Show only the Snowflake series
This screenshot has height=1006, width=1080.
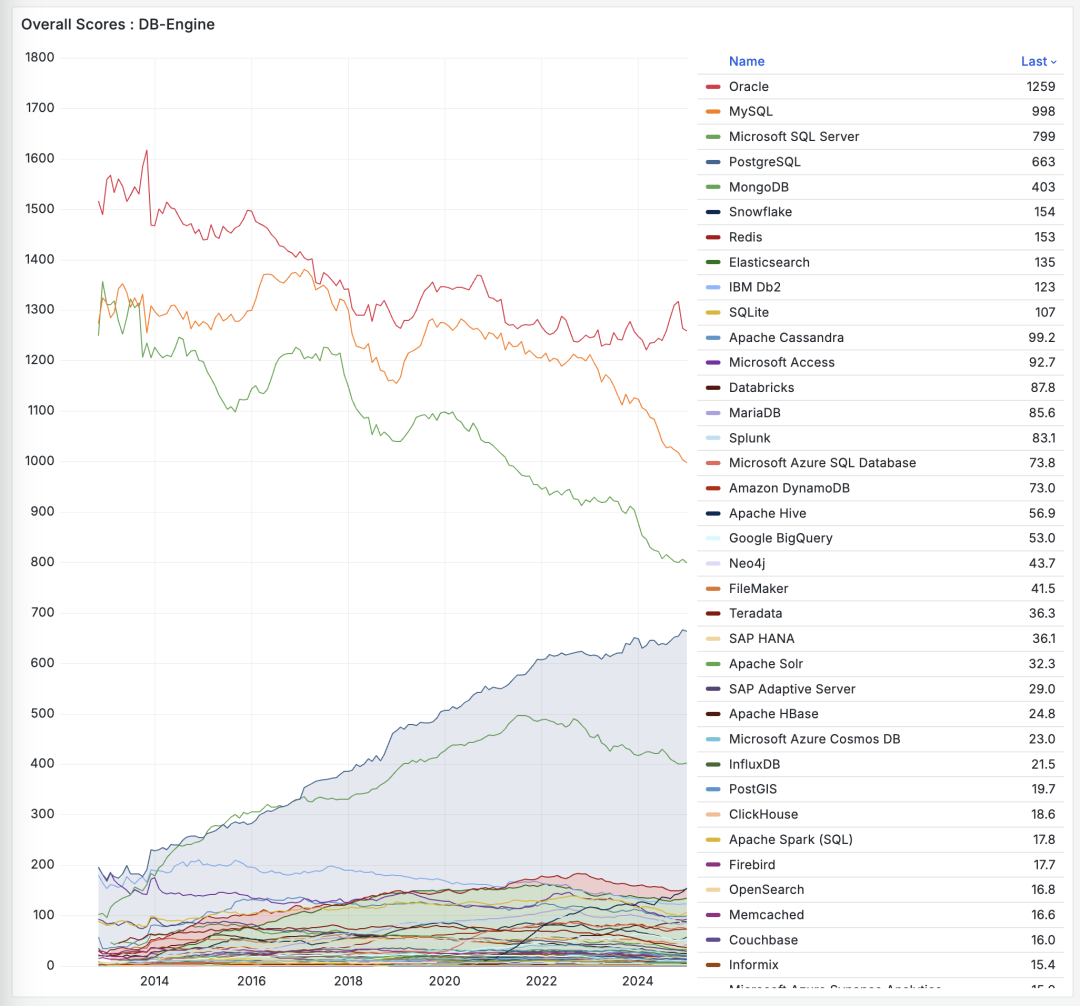point(760,212)
